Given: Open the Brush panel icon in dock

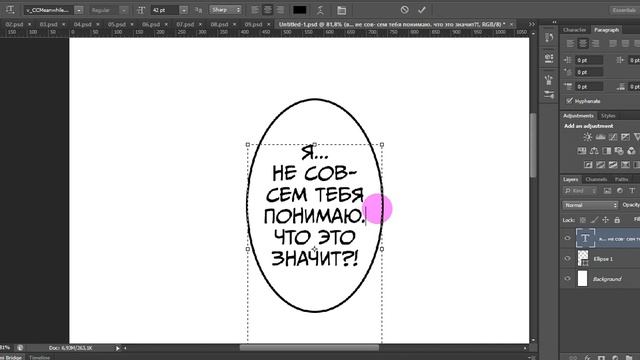Looking at the screenshot, I should pos(549,79).
